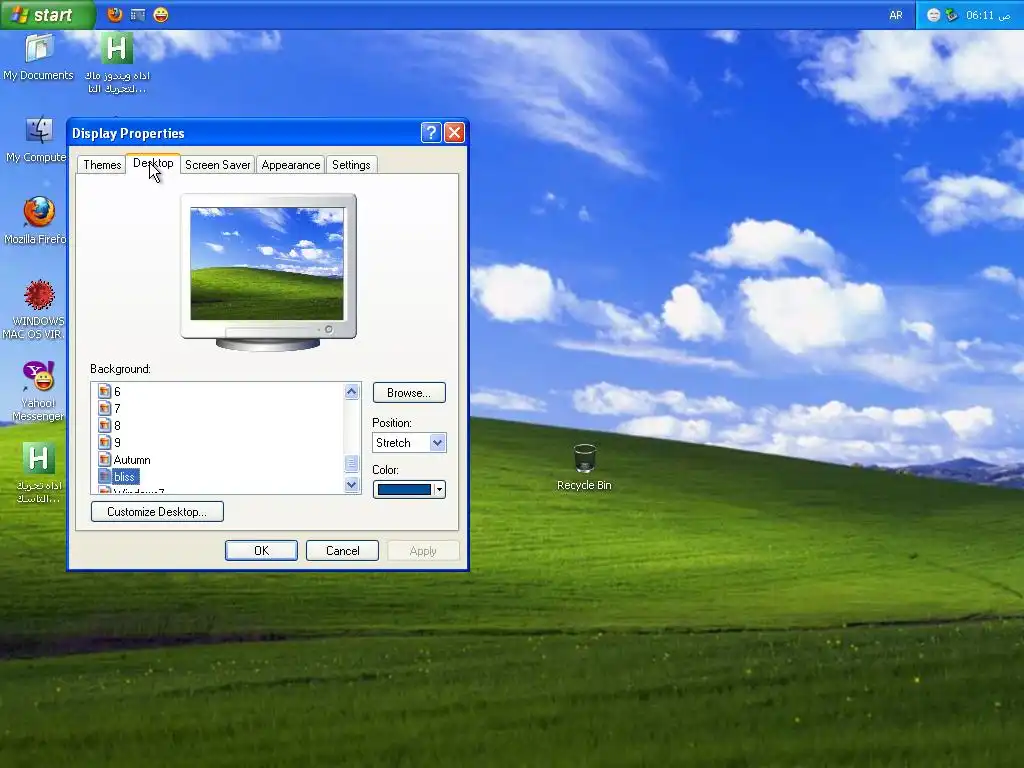Screen dimensions: 1024x768
Task: Choose background item 8
Action: [x=117, y=426]
